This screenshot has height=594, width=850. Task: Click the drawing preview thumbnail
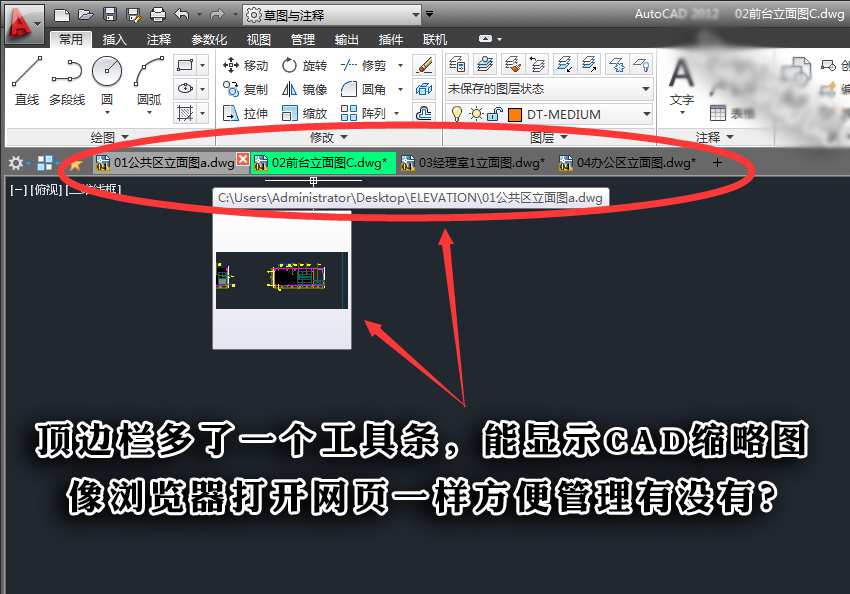click(x=282, y=281)
